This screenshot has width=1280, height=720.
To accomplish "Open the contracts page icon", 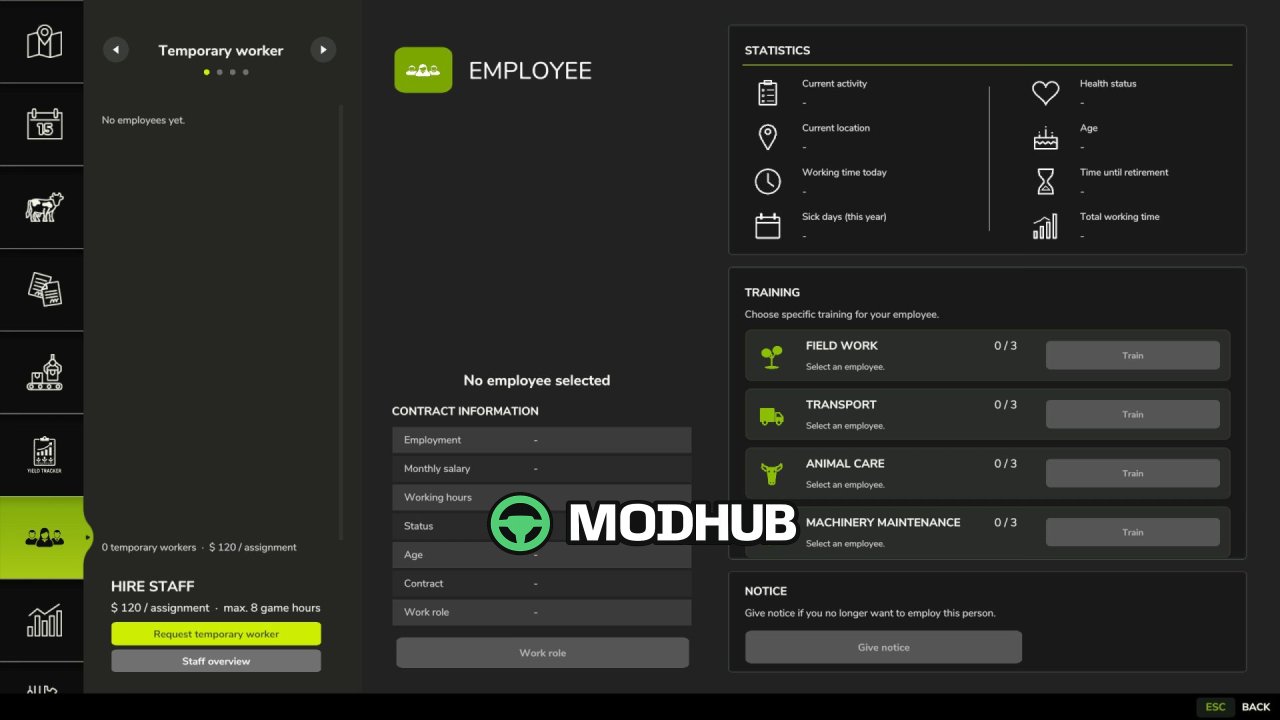I will 44,290.
